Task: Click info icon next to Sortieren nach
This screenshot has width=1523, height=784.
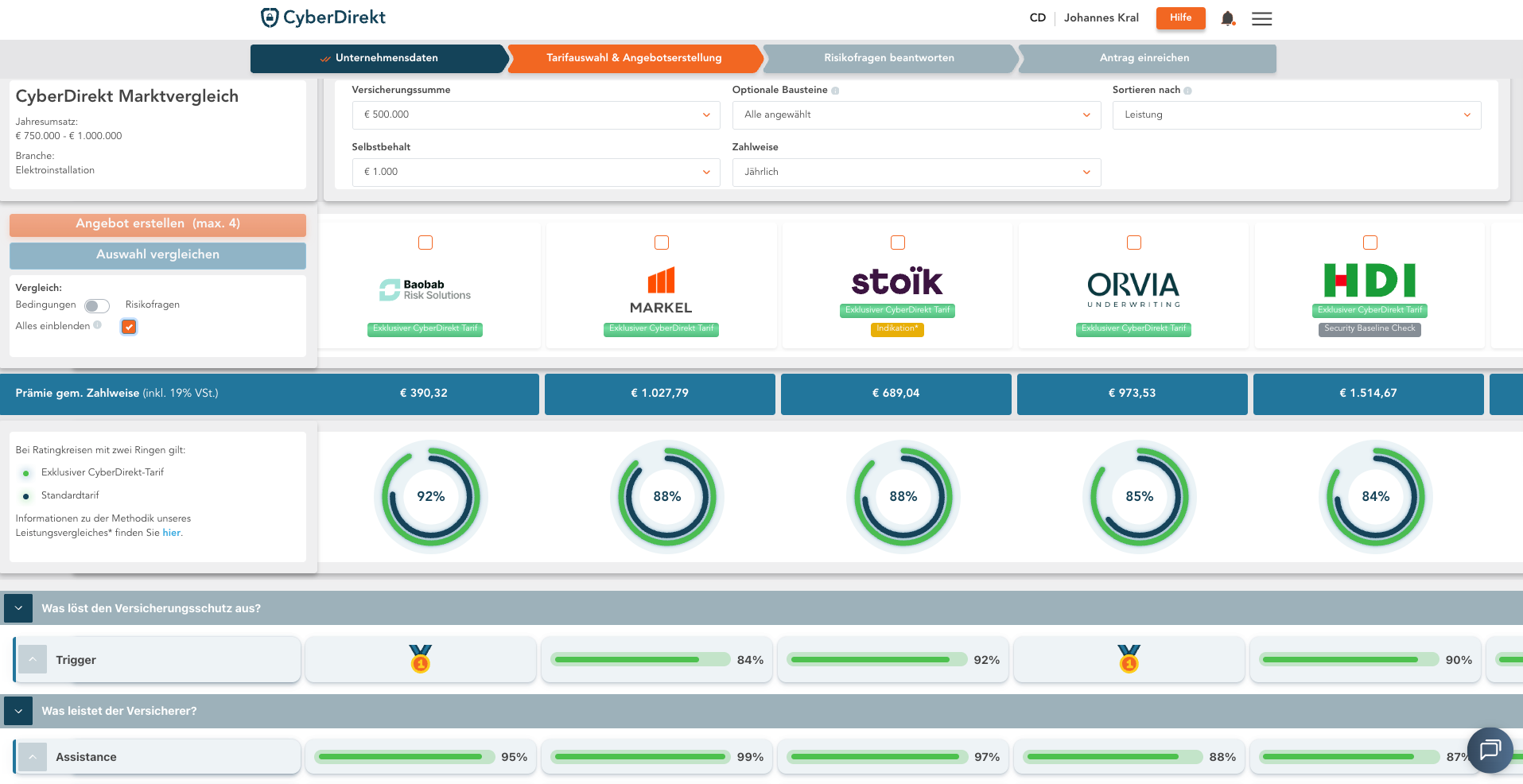Action: [1187, 91]
